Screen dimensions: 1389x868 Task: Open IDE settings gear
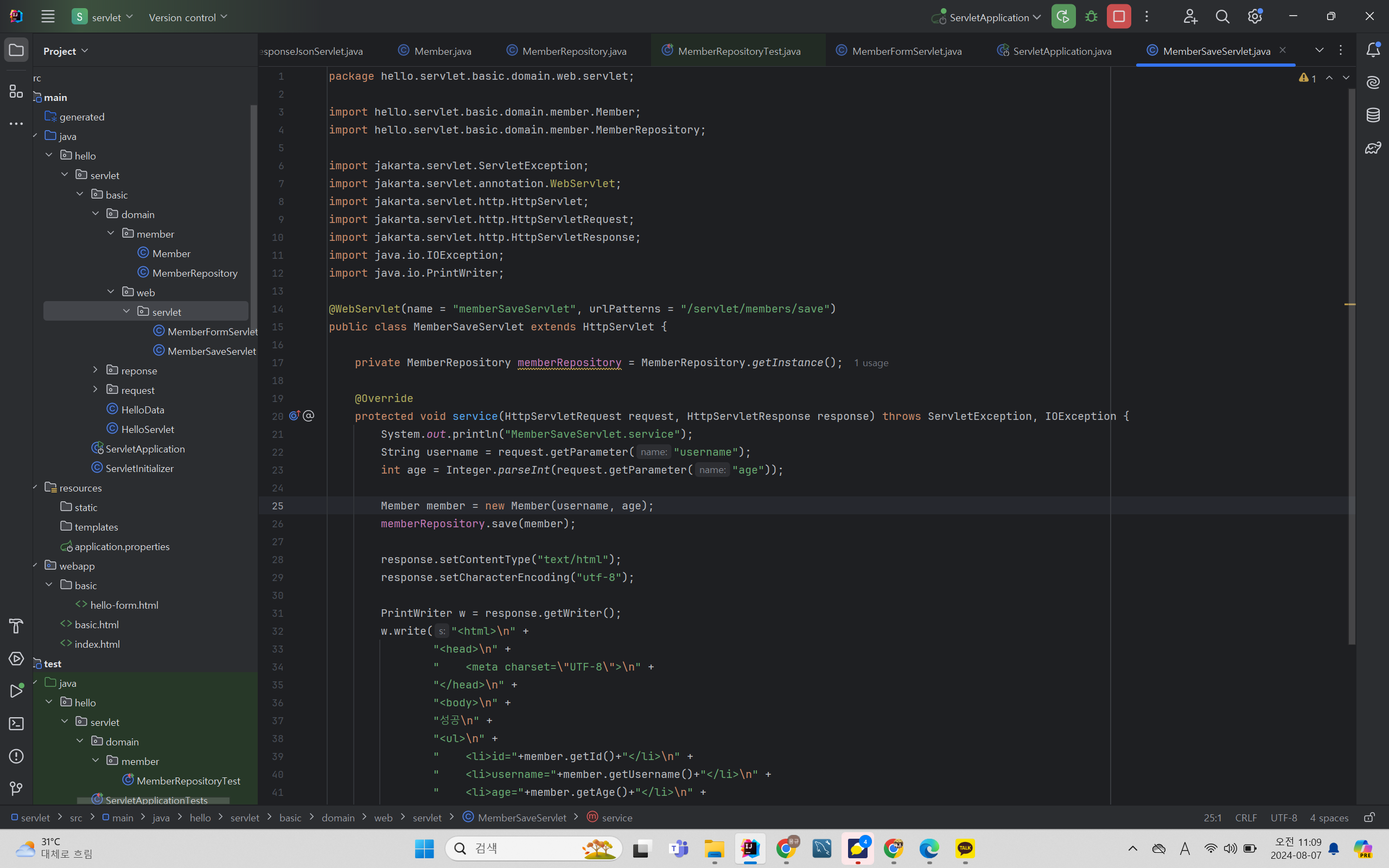point(1254,17)
